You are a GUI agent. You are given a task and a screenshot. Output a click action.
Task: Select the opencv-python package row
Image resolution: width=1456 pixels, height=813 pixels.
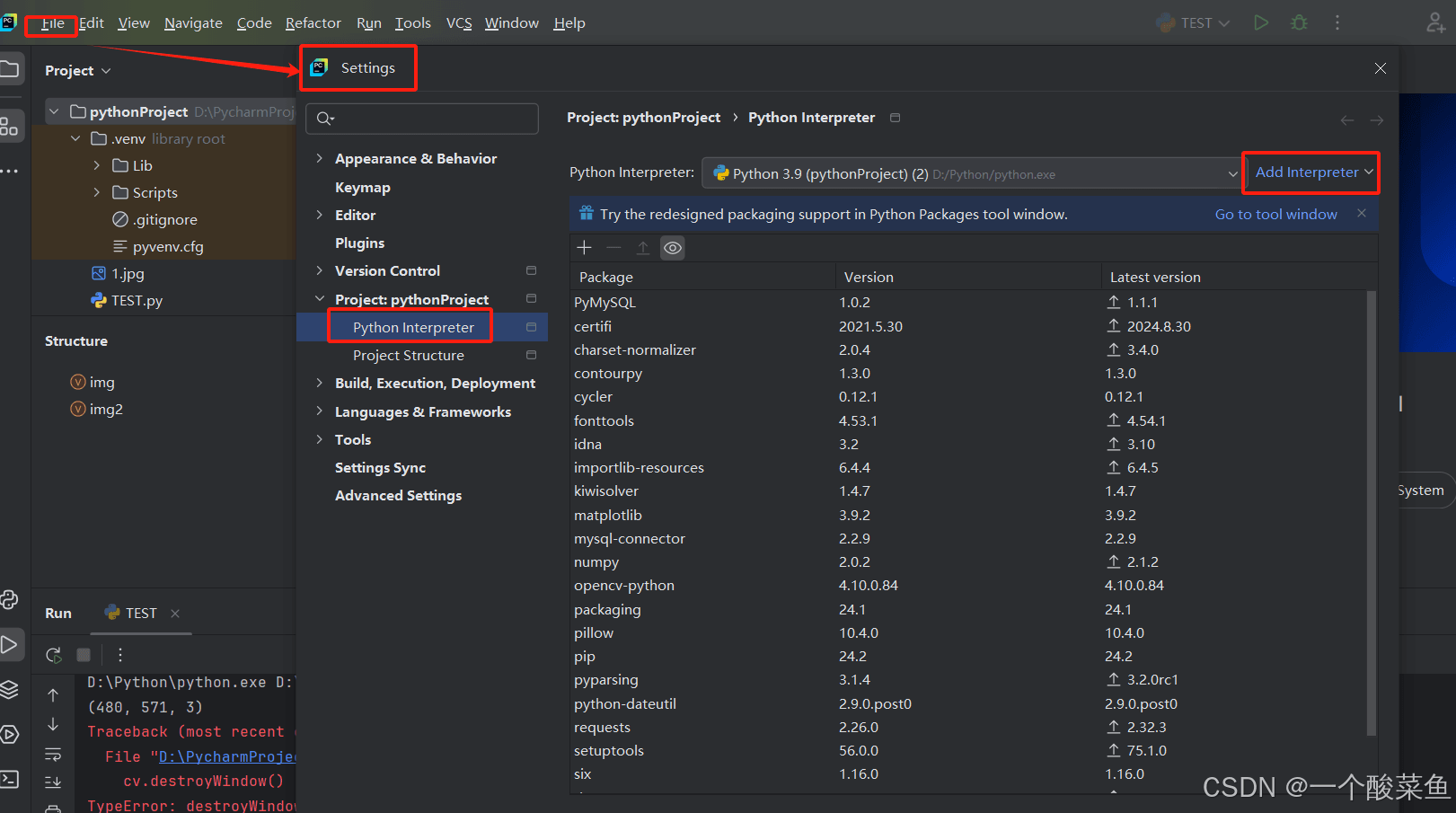pos(968,585)
